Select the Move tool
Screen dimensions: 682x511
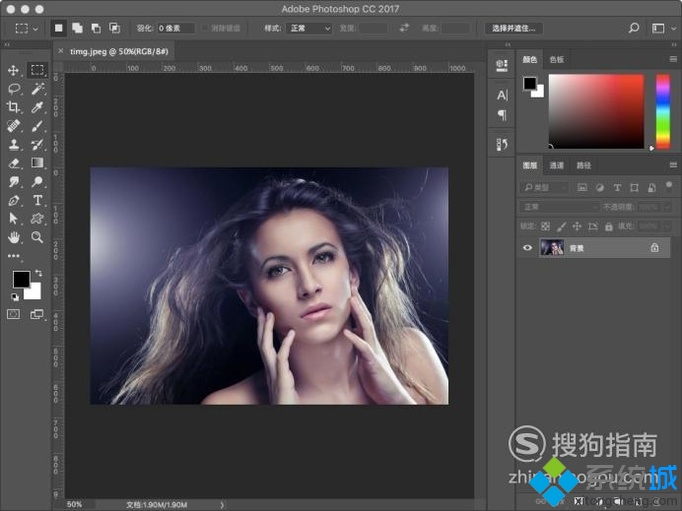13,70
